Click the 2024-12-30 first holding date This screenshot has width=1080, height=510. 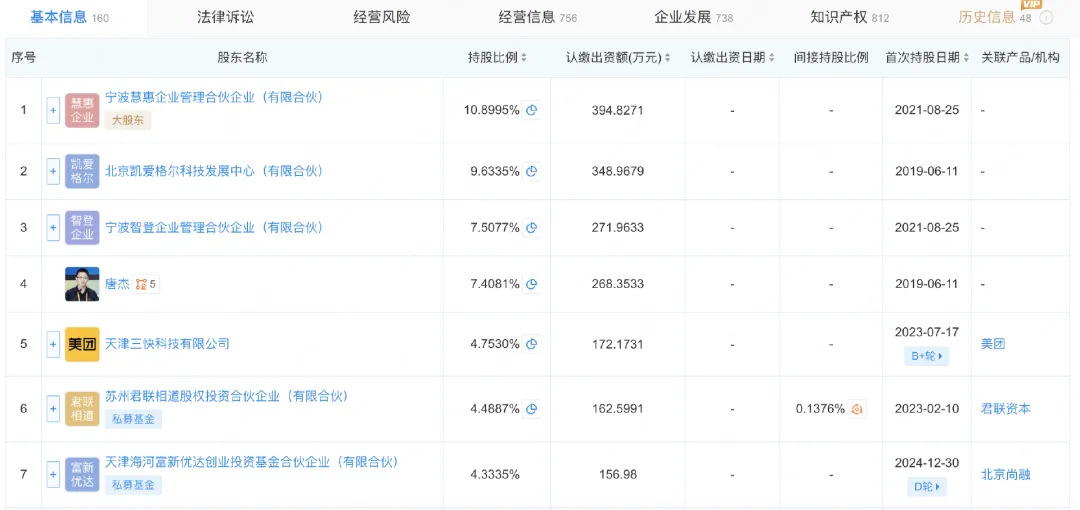point(926,462)
